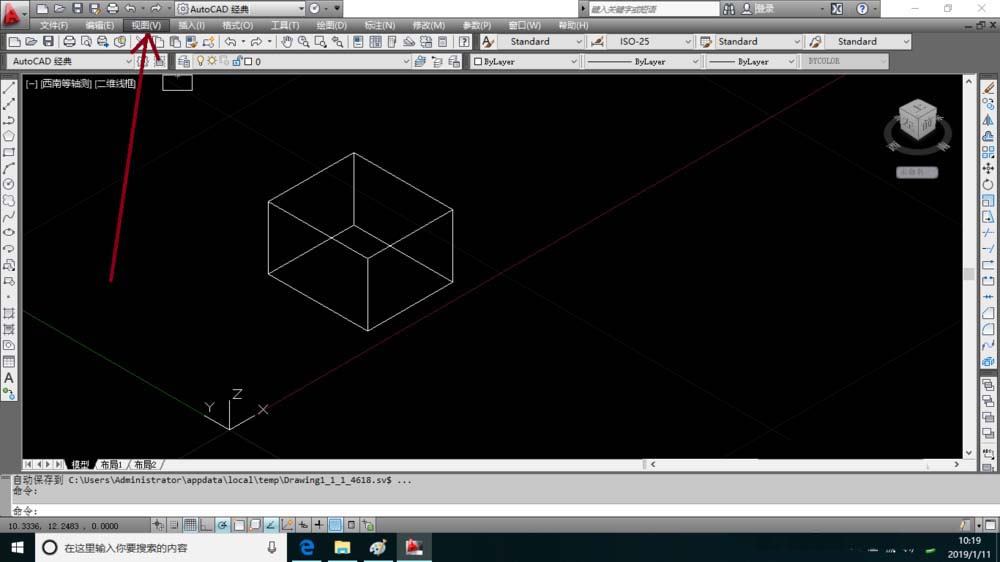Open the ISO-25 dimension style dropdown
The width and height of the screenshot is (1000, 562).
tap(651, 41)
